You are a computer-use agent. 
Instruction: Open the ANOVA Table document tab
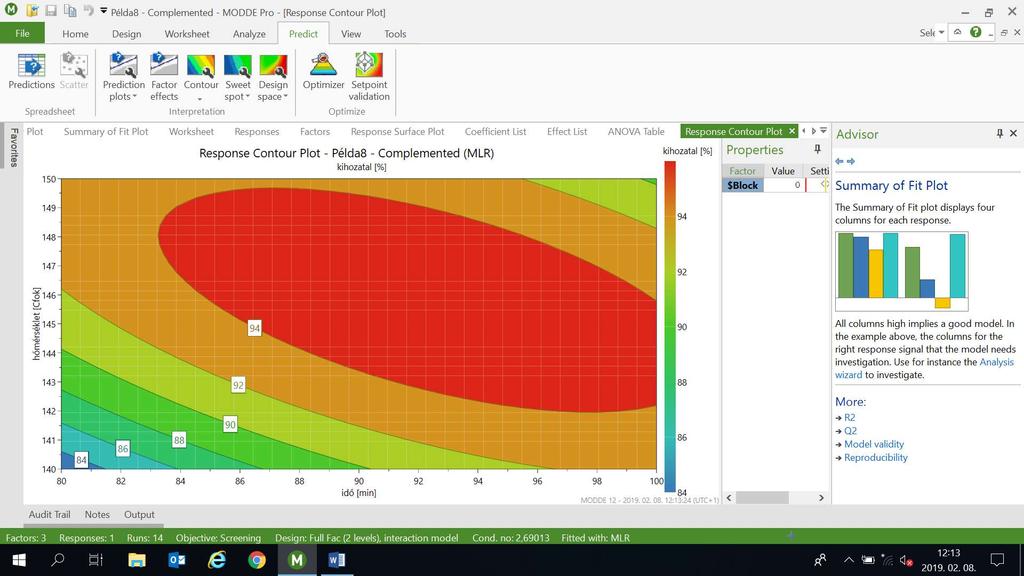point(635,131)
